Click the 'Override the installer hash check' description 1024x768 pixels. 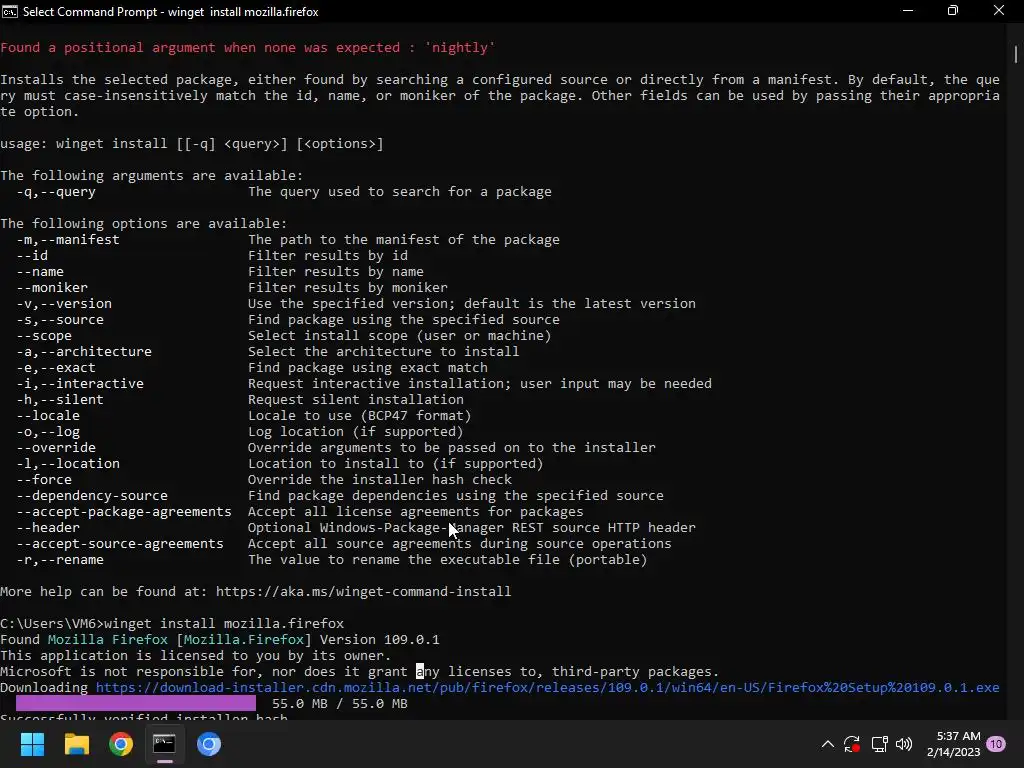[379, 479]
